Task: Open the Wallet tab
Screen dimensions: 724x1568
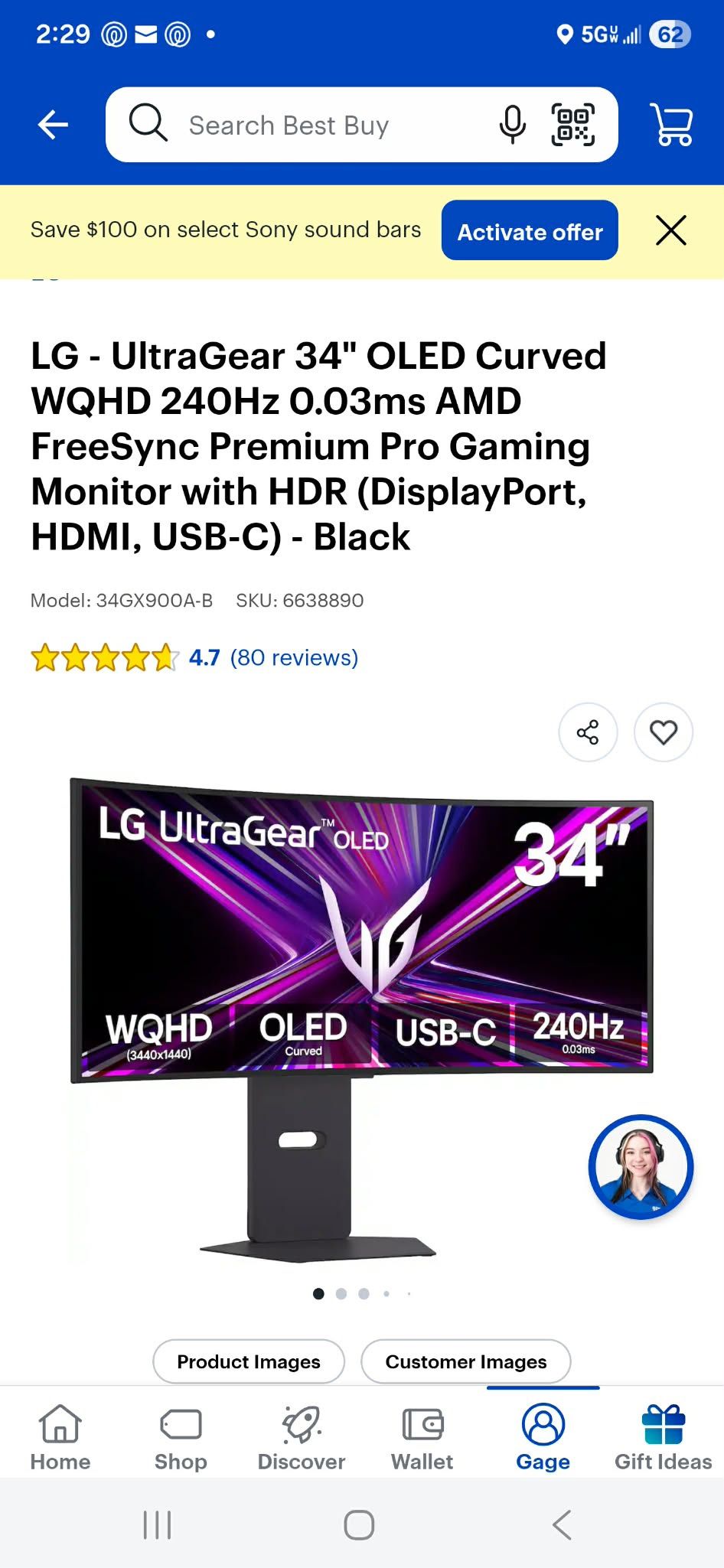Action: (422, 1437)
